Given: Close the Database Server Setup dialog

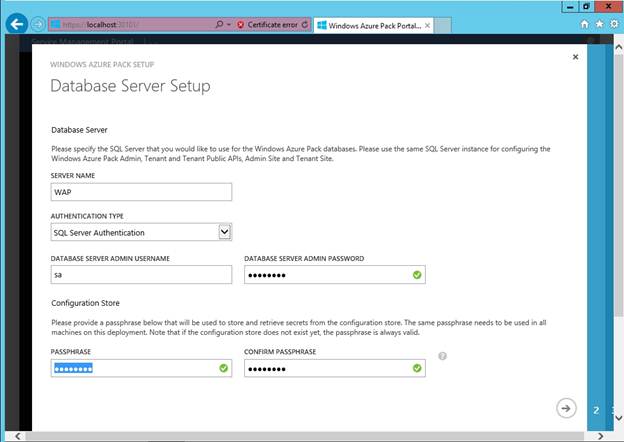Looking at the screenshot, I should 575,57.
